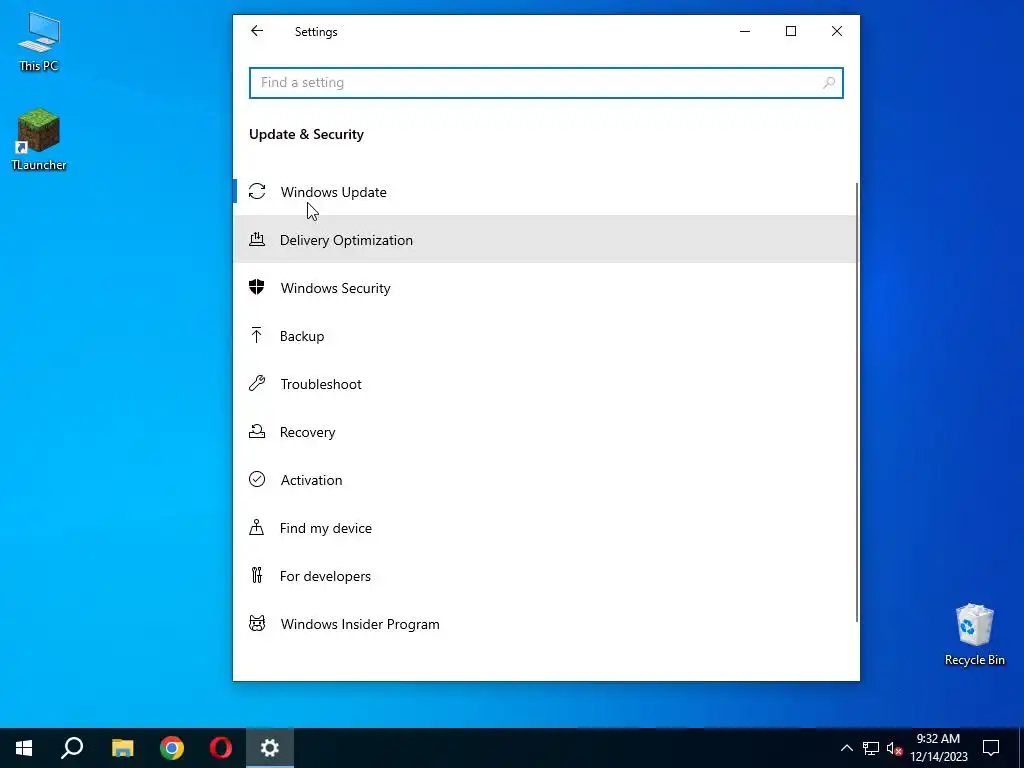Click the Windows Update sync icon
Image resolution: width=1024 pixels, height=768 pixels.
[x=257, y=191]
